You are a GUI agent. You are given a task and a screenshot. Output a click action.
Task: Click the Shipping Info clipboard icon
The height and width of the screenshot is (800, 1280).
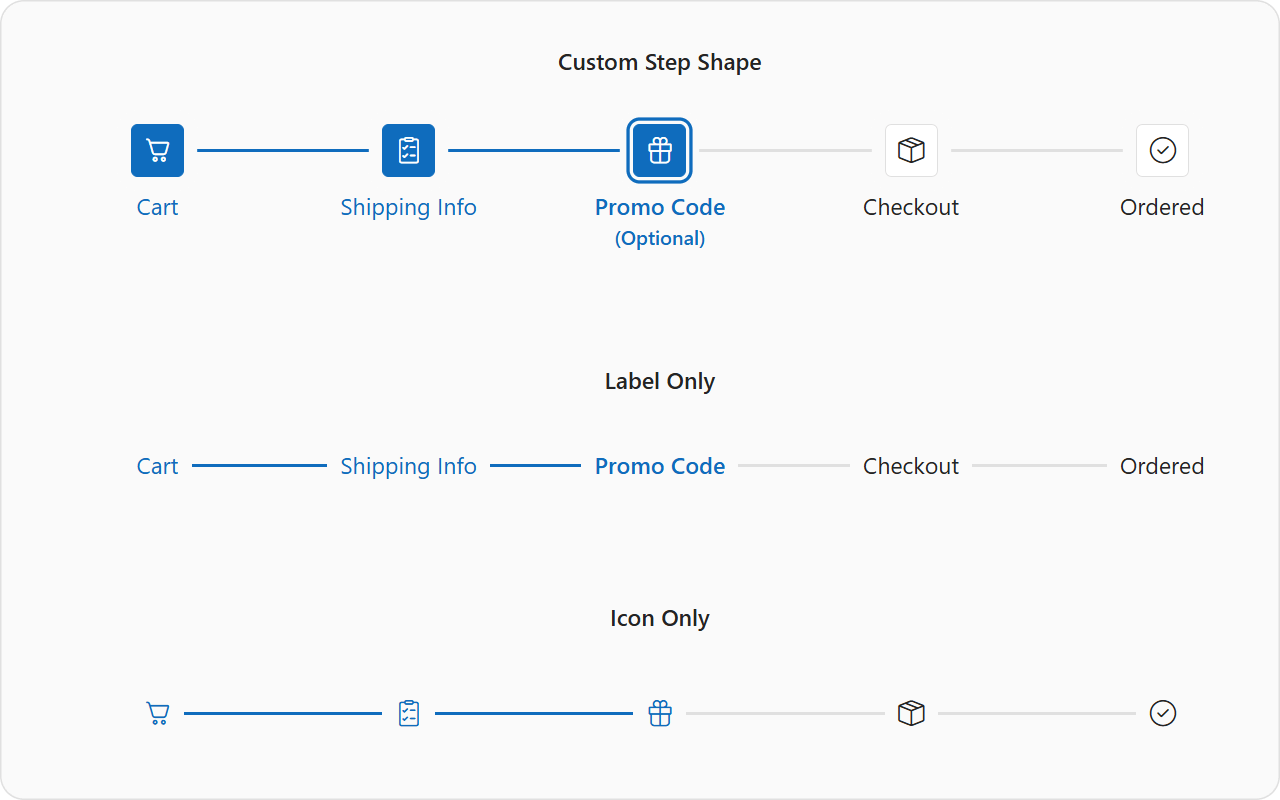tap(408, 150)
